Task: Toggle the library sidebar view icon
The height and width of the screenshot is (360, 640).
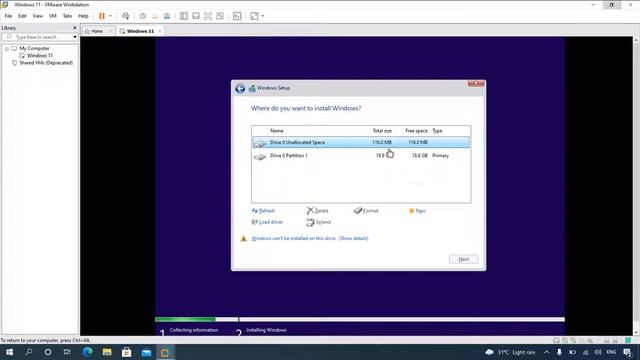Action: 184,16
